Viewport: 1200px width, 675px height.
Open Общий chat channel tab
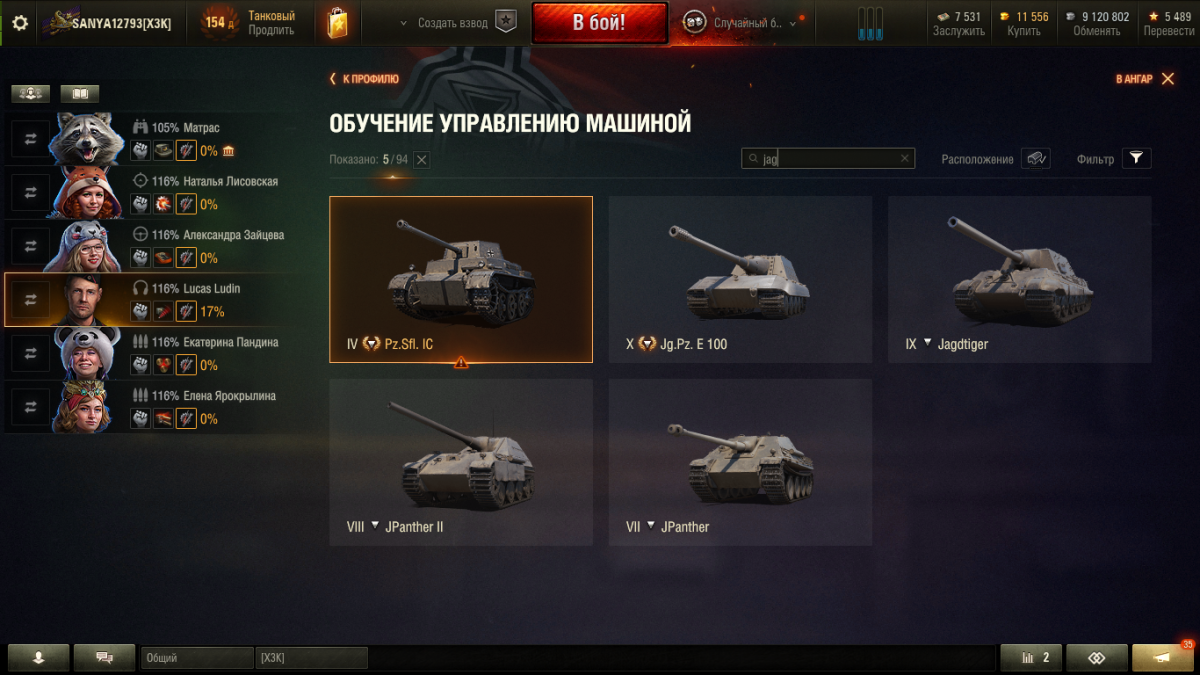(197, 658)
